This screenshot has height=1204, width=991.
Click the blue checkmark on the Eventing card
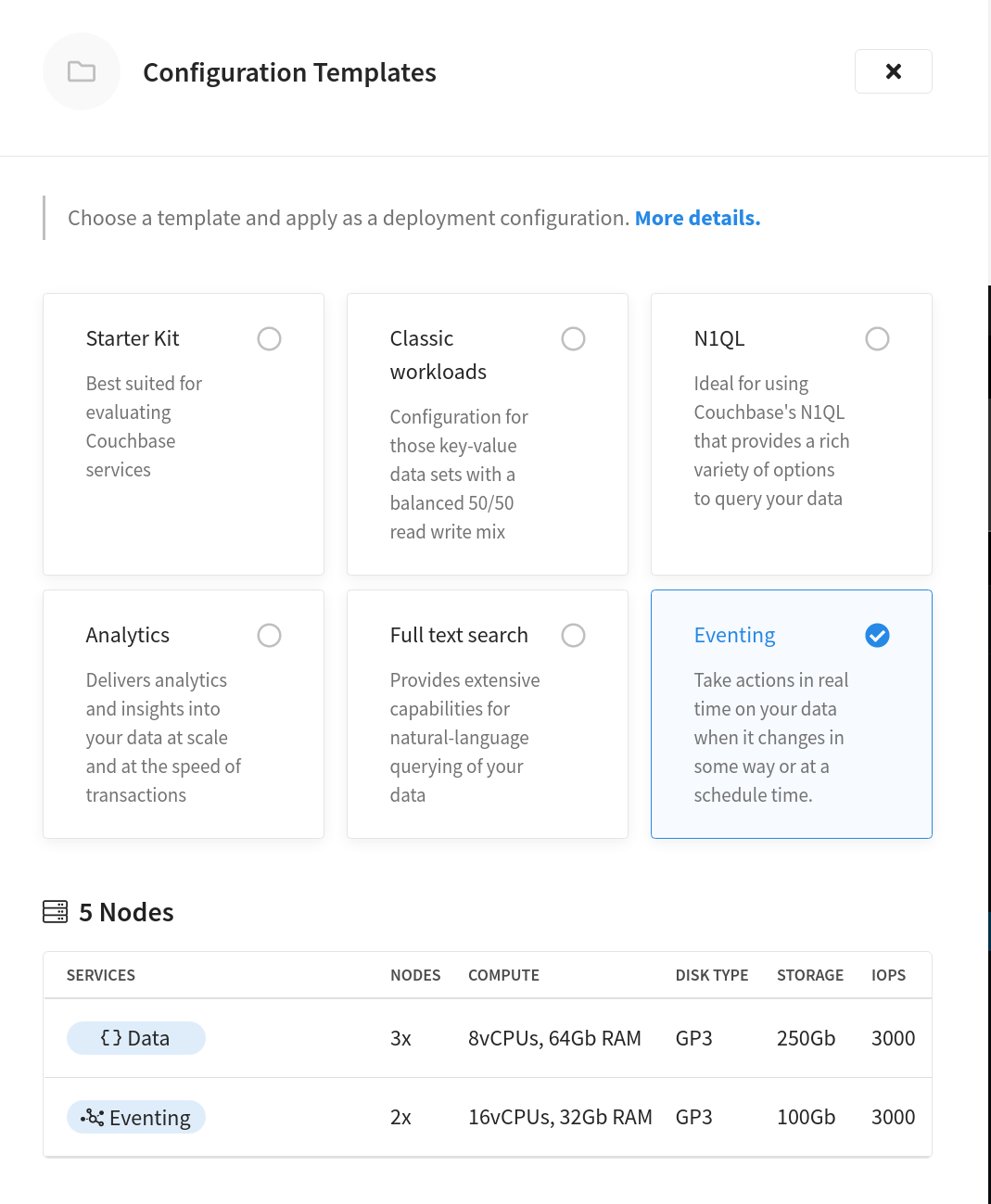pos(877,635)
